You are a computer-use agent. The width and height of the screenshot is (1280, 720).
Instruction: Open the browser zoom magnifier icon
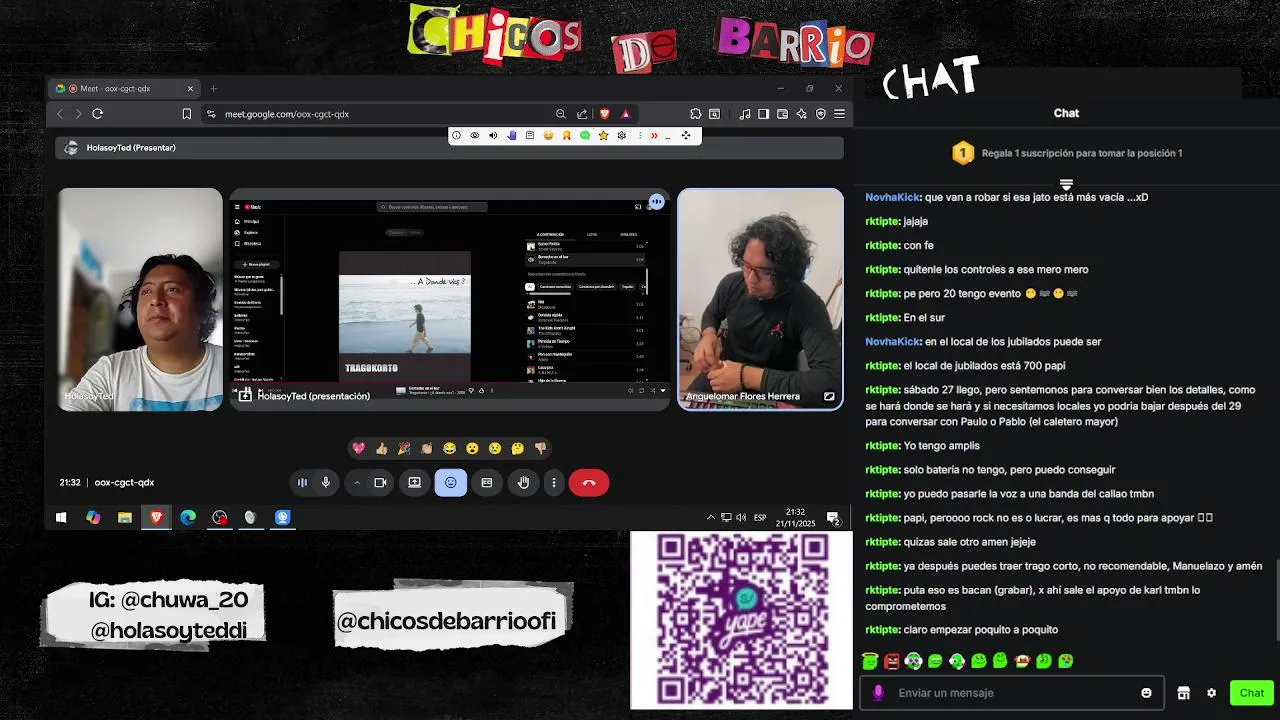[561, 114]
